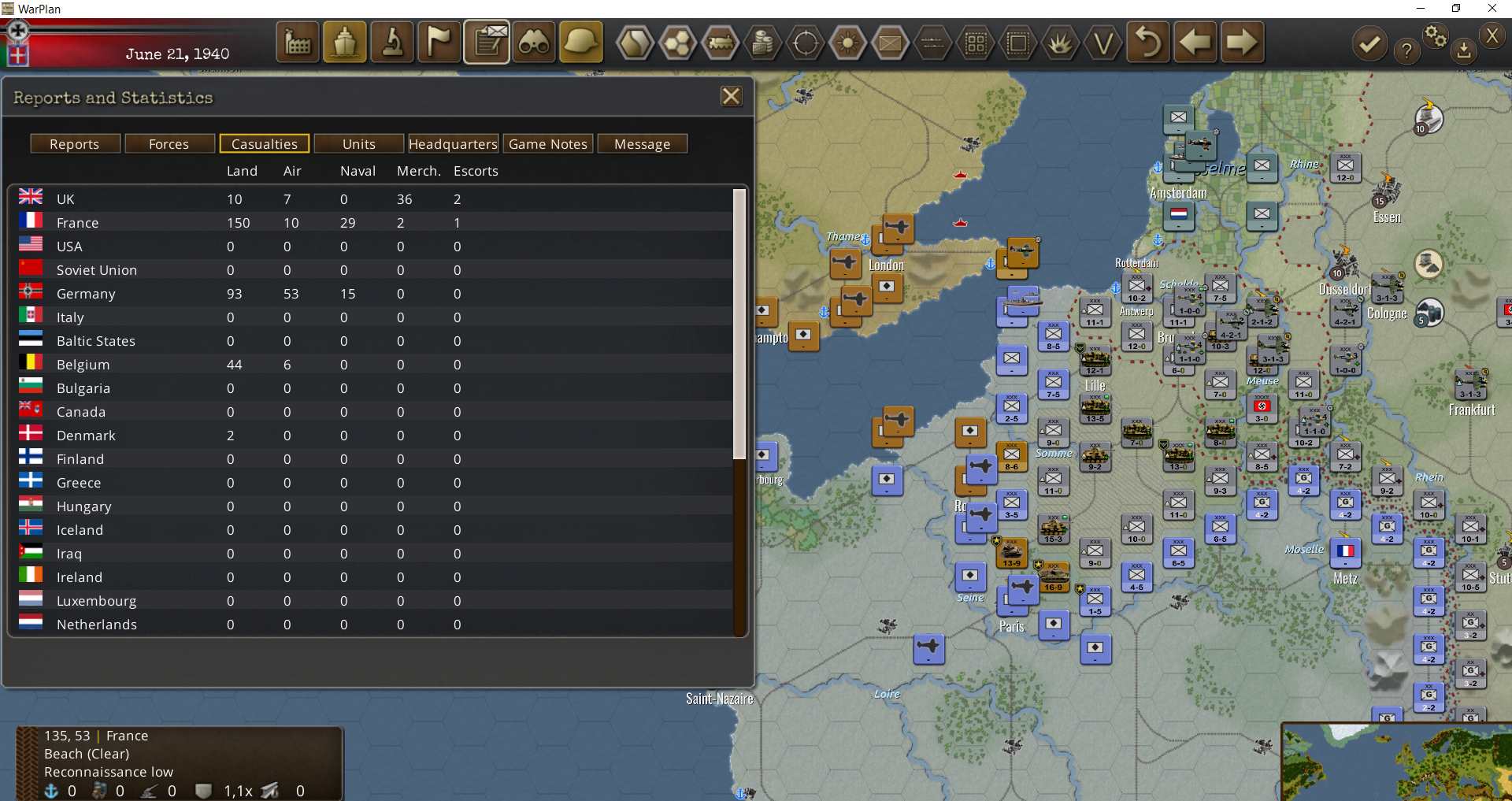
Task: Toggle the crosshair target overlay
Action: 805,43
